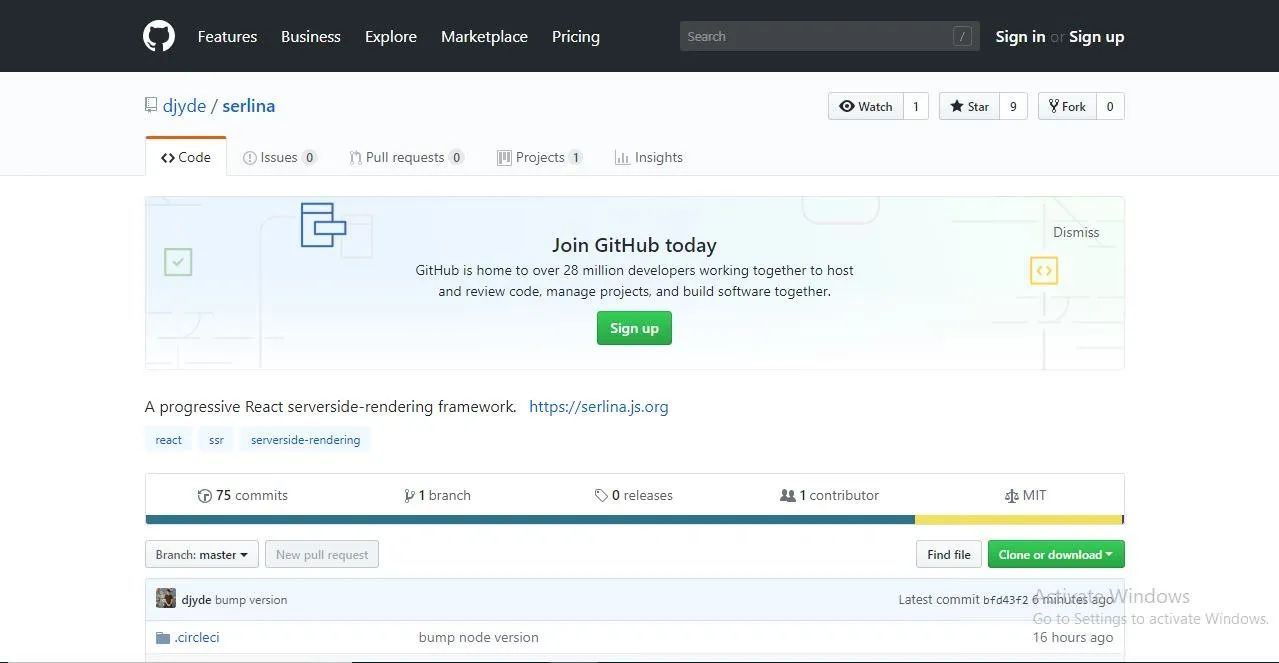This screenshot has height=663, width=1279.
Task: Open Pricing in the top navigation
Action: [576, 36]
